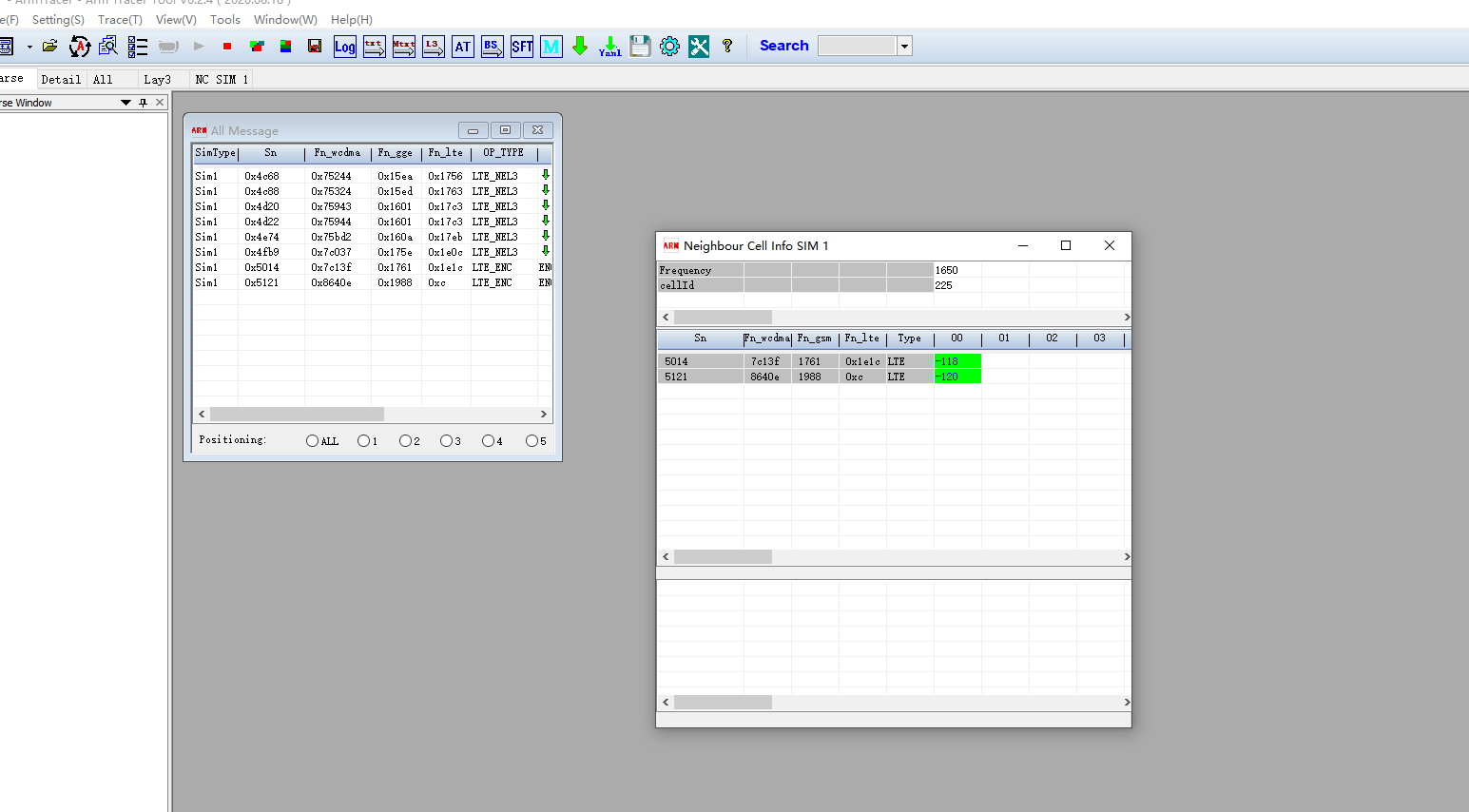Click the Fn_lte column header in All Message

(x=445, y=153)
